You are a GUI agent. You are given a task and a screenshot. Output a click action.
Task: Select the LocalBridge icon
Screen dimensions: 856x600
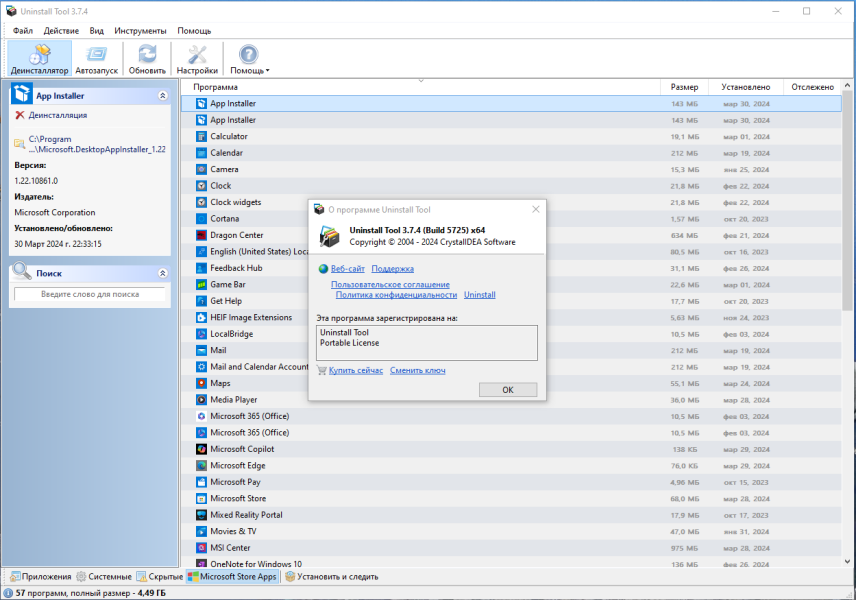click(x=201, y=334)
